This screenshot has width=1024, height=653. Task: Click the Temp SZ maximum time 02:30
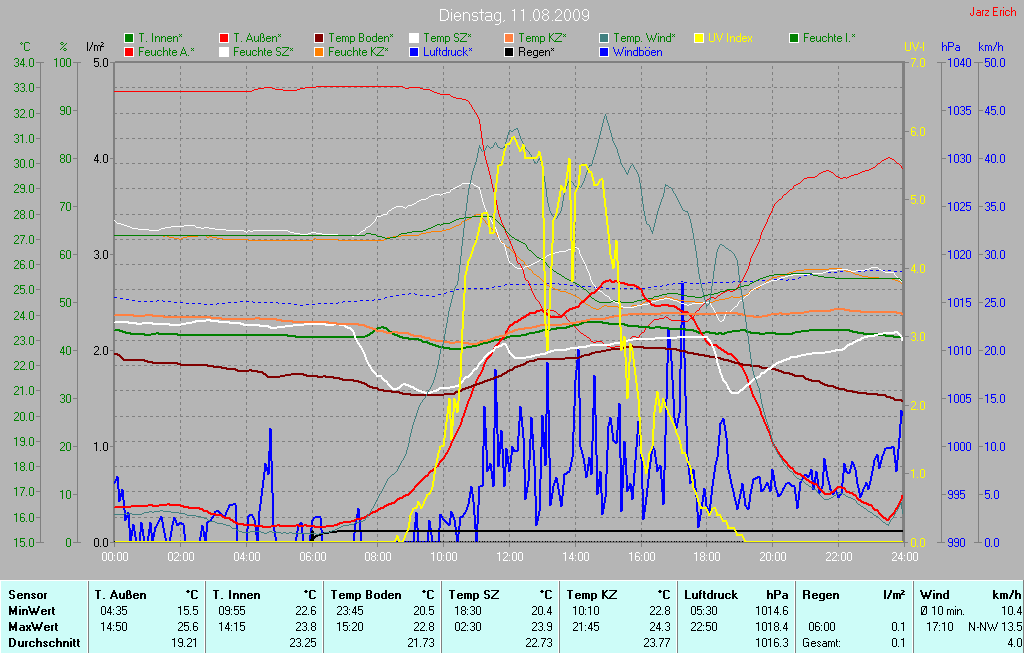coord(468,627)
